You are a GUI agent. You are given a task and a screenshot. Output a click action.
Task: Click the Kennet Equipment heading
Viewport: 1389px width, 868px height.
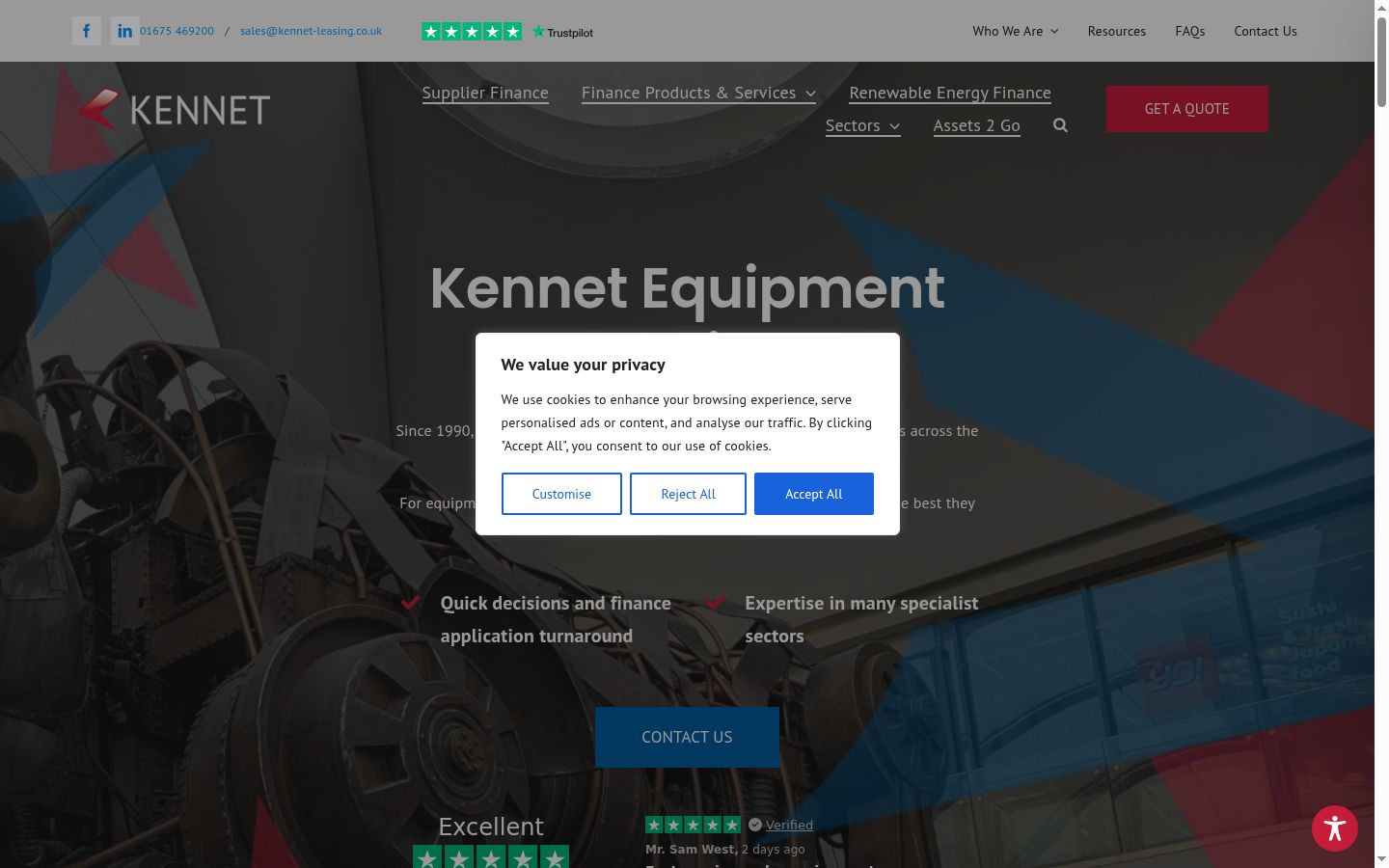687,288
